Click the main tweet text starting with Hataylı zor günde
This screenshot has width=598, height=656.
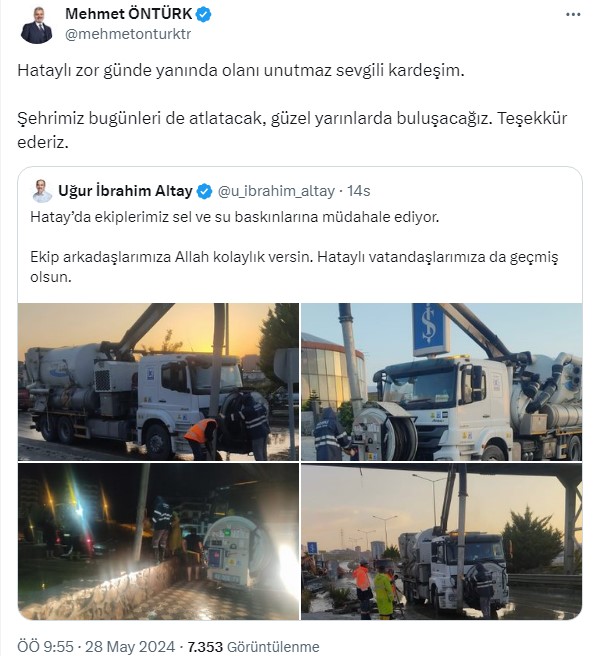(241, 70)
